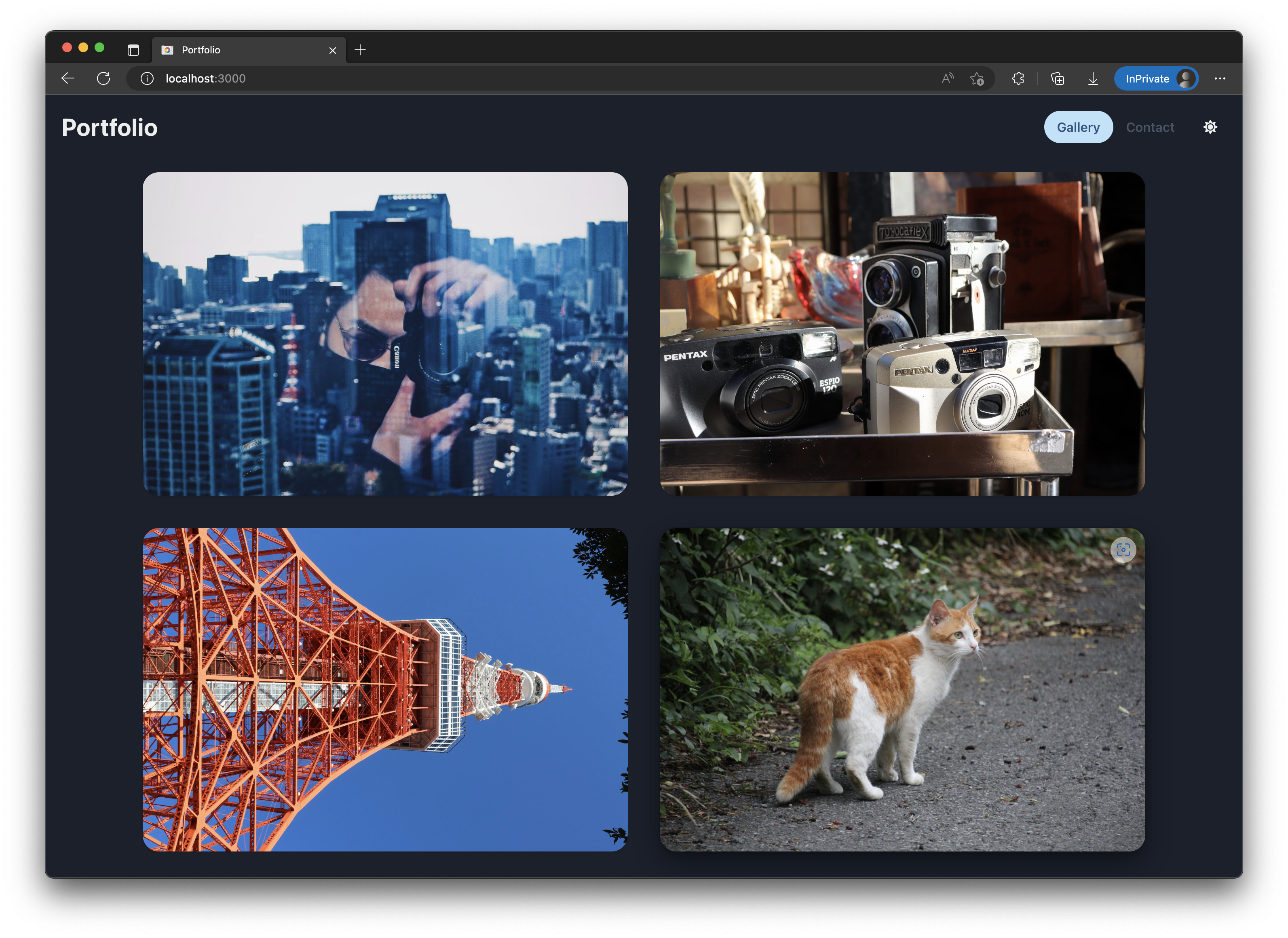Open the tab actions menu icon
The image size is (1288, 938).
133,50
